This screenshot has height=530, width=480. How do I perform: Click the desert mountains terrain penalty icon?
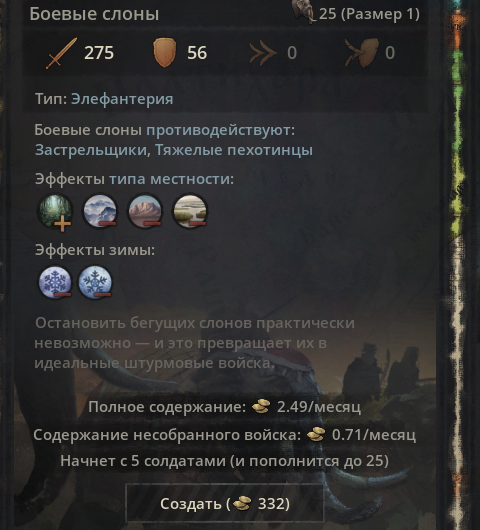click(x=145, y=211)
